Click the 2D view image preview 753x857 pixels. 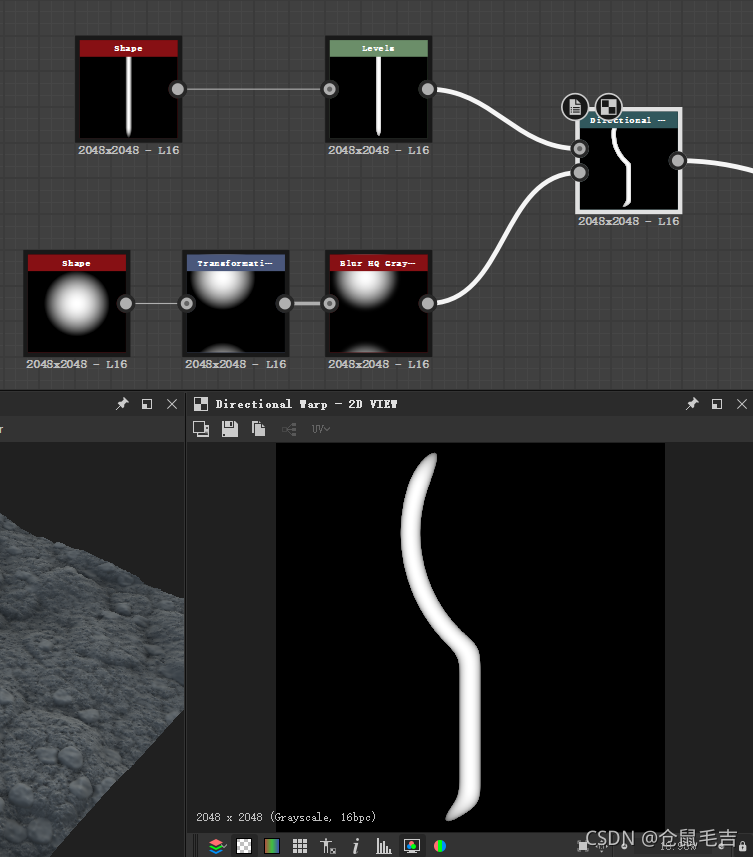click(470, 638)
